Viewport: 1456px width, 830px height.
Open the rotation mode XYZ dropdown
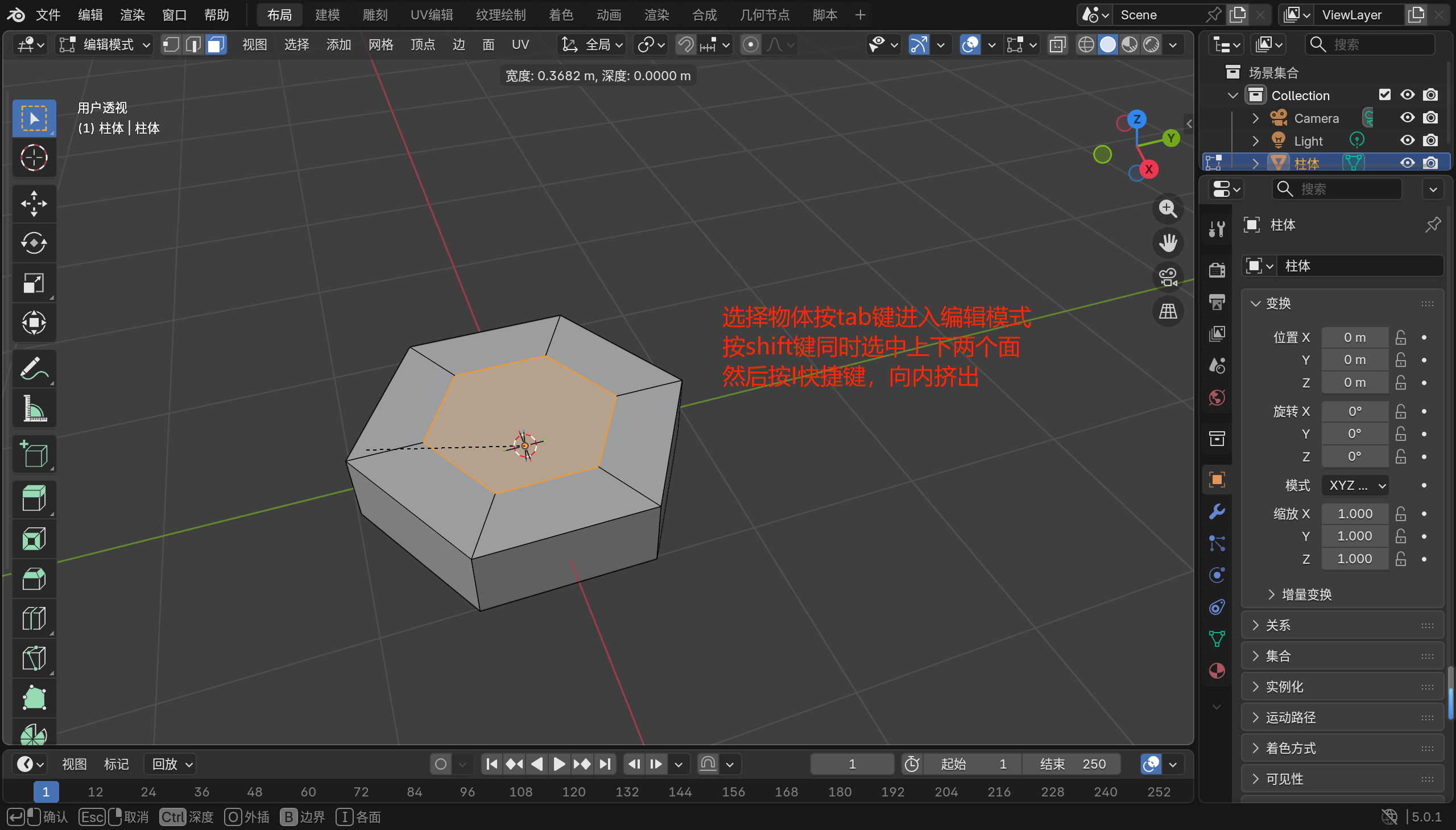pos(1355,485)
